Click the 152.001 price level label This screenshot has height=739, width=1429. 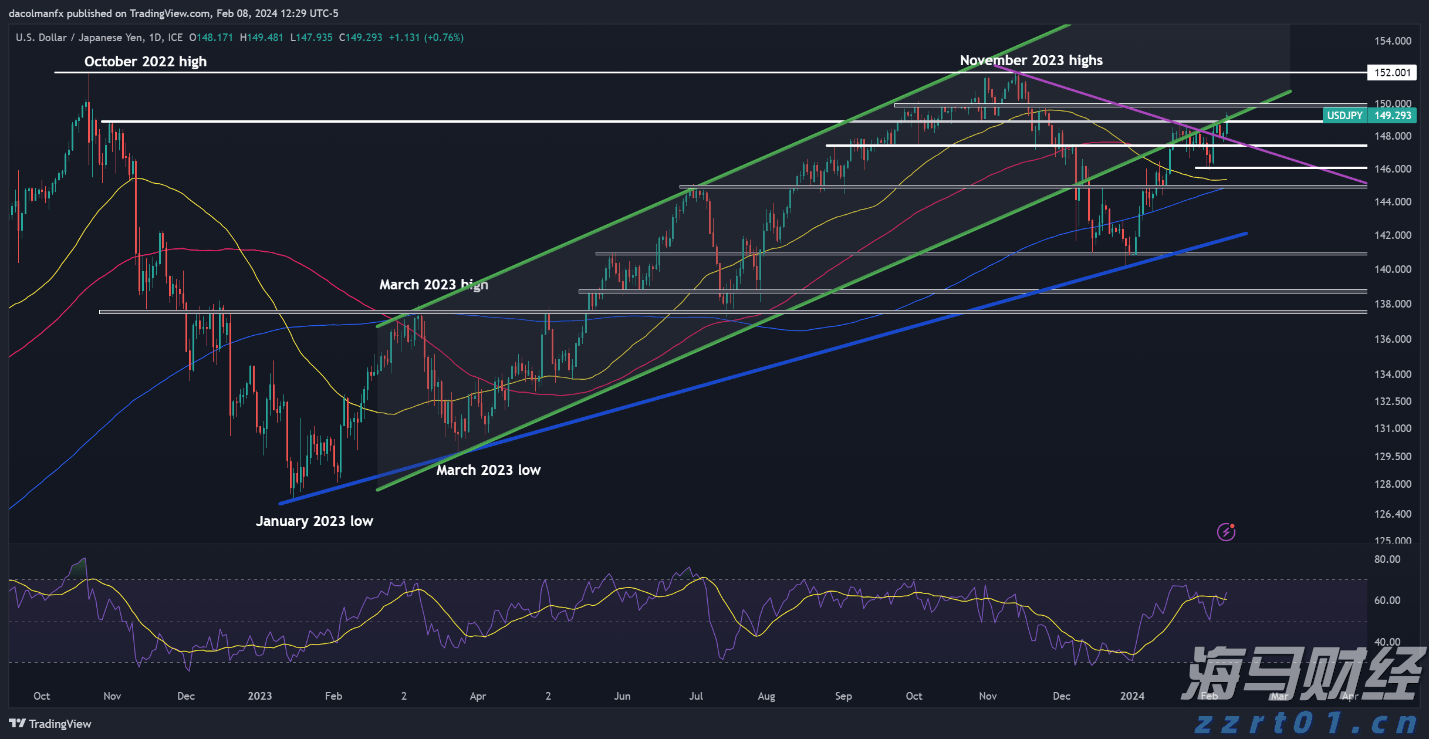point(1392,73)
